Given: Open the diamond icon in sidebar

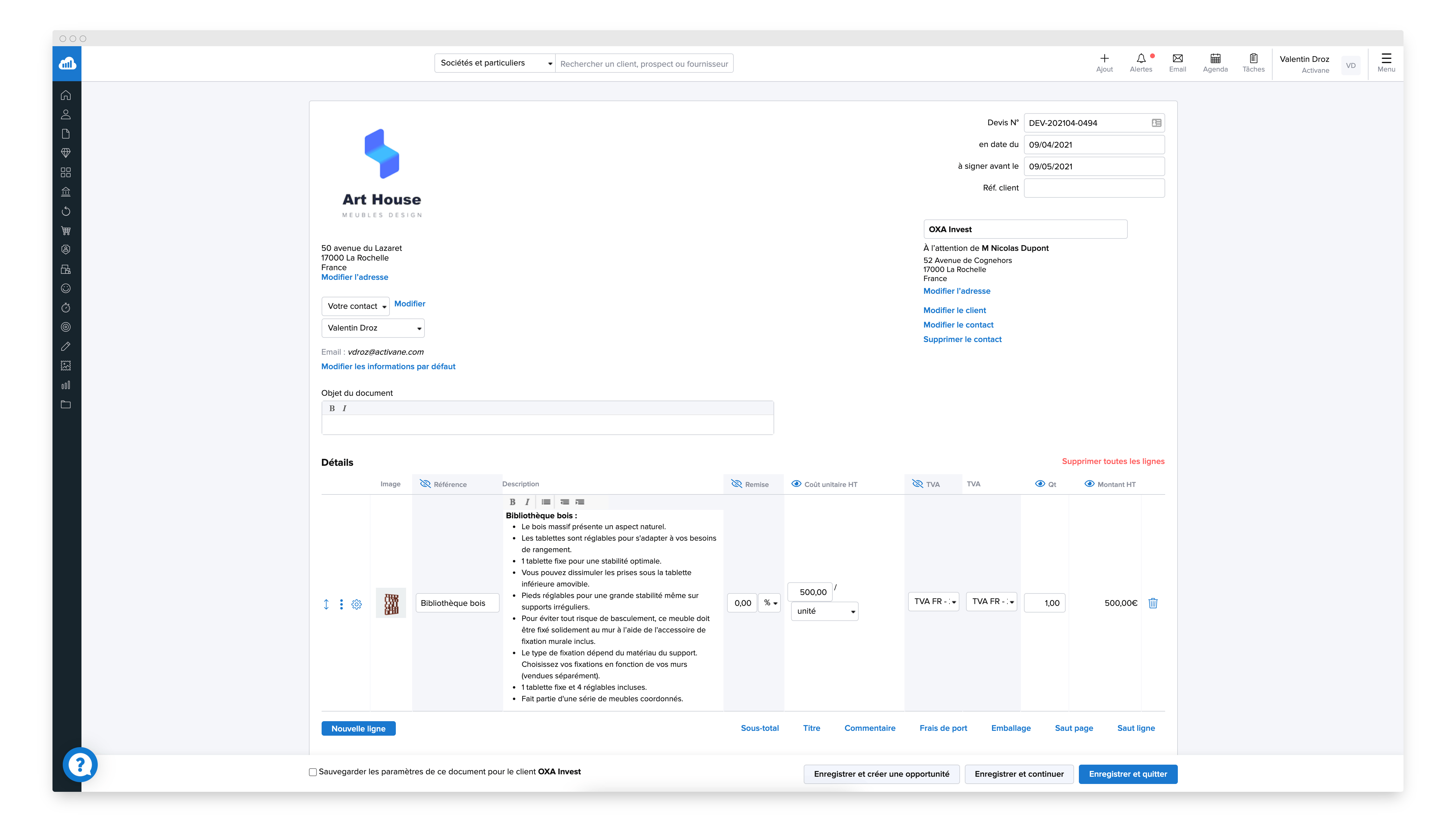Looking at the screenshot, I should 65,153.
